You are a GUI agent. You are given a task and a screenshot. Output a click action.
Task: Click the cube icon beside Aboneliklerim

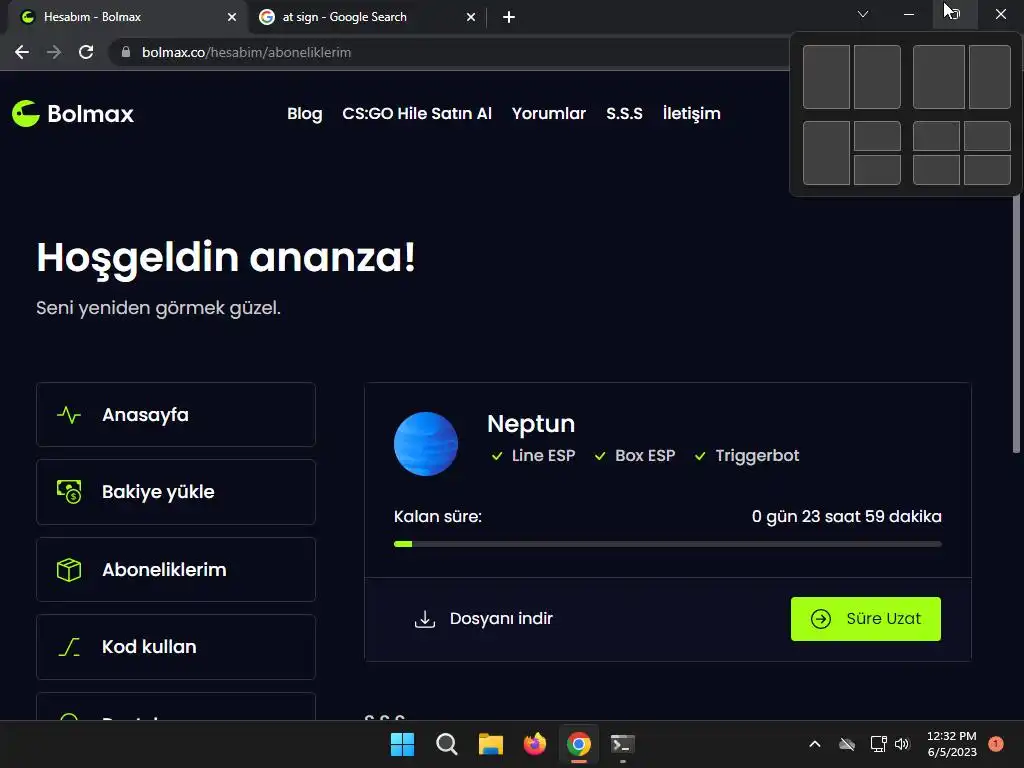point(69,569)
